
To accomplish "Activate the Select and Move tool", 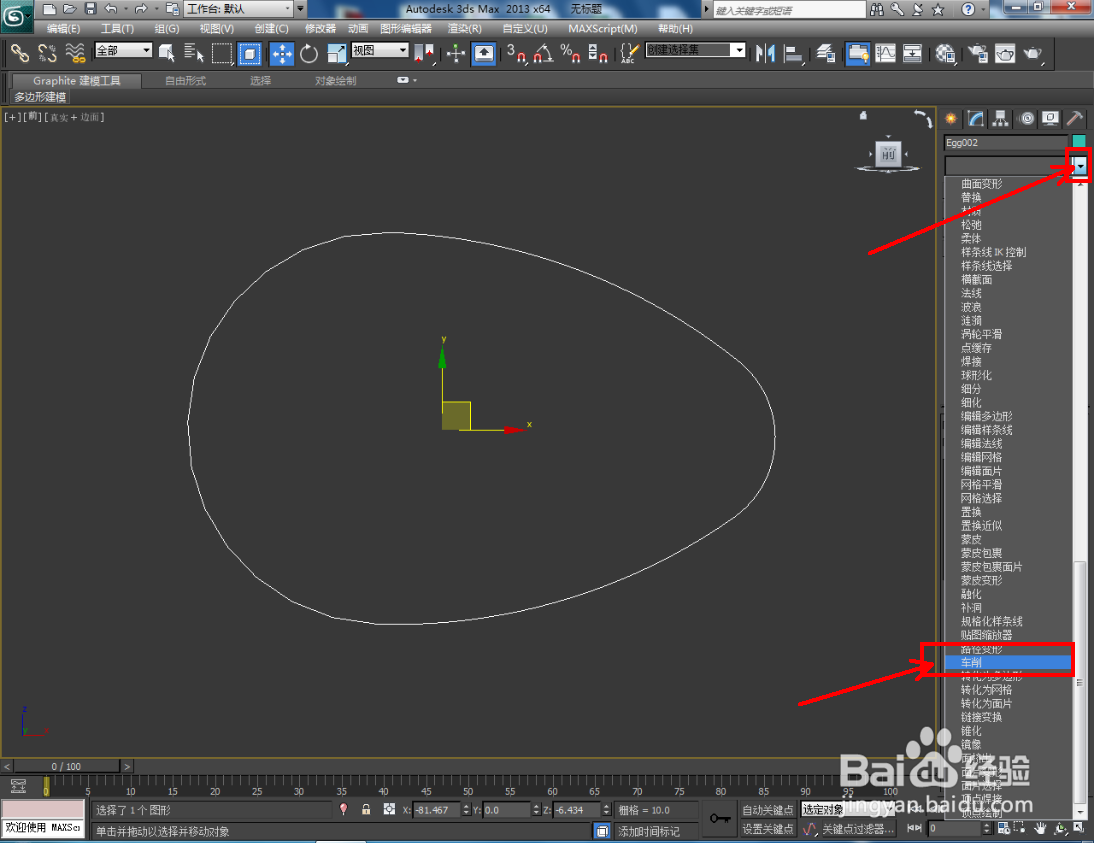I will 282,53.
